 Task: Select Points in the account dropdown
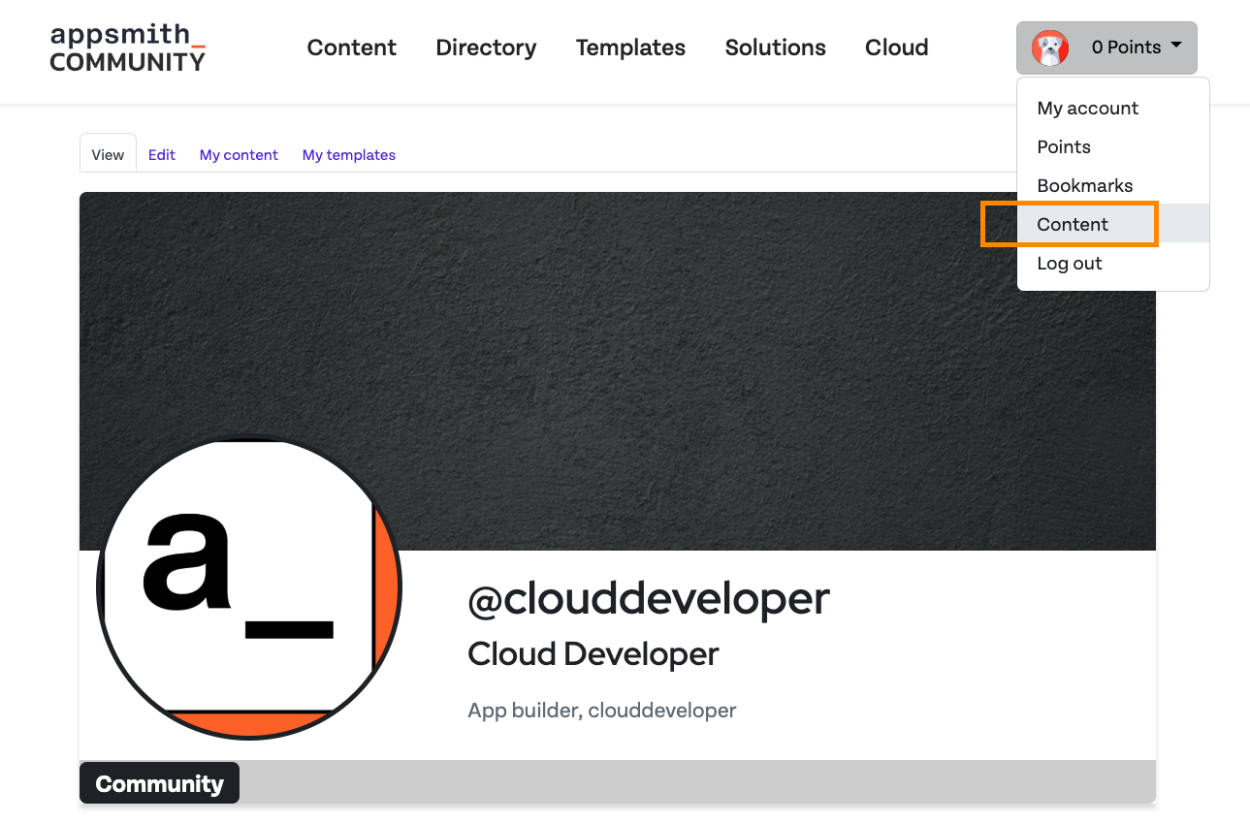click(x=1113, y=147)
